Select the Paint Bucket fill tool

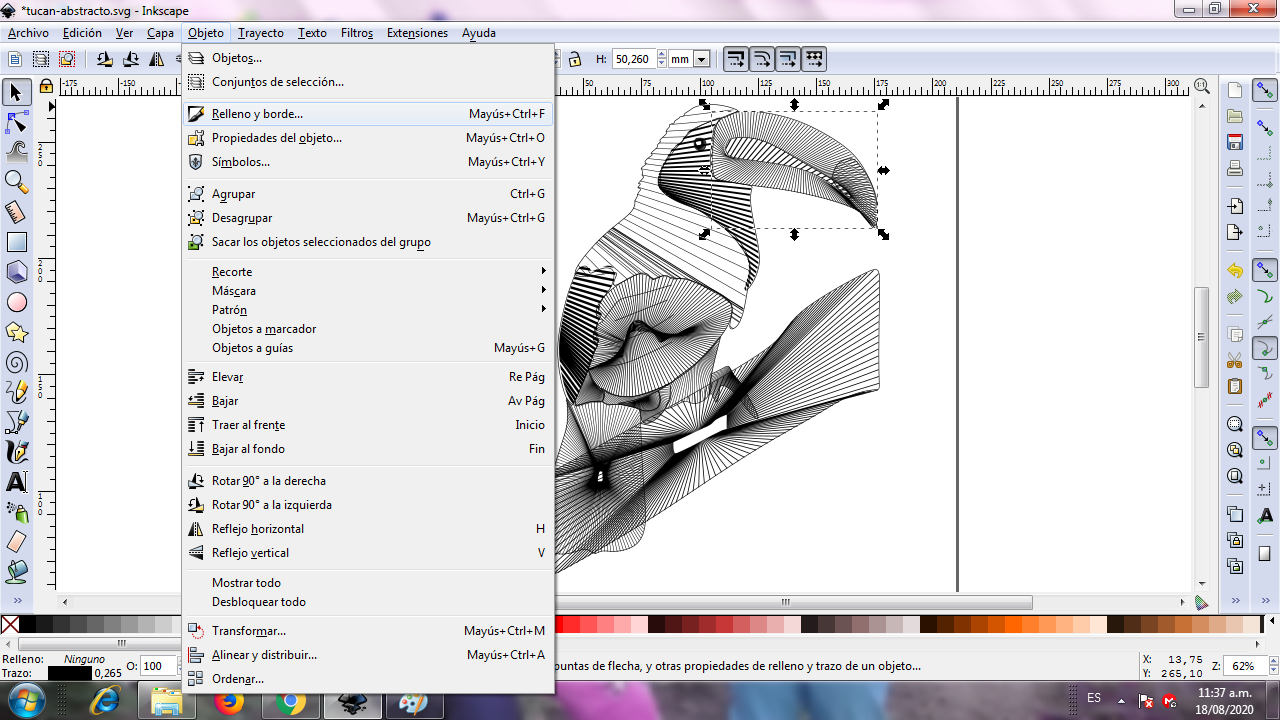point(16,571)
